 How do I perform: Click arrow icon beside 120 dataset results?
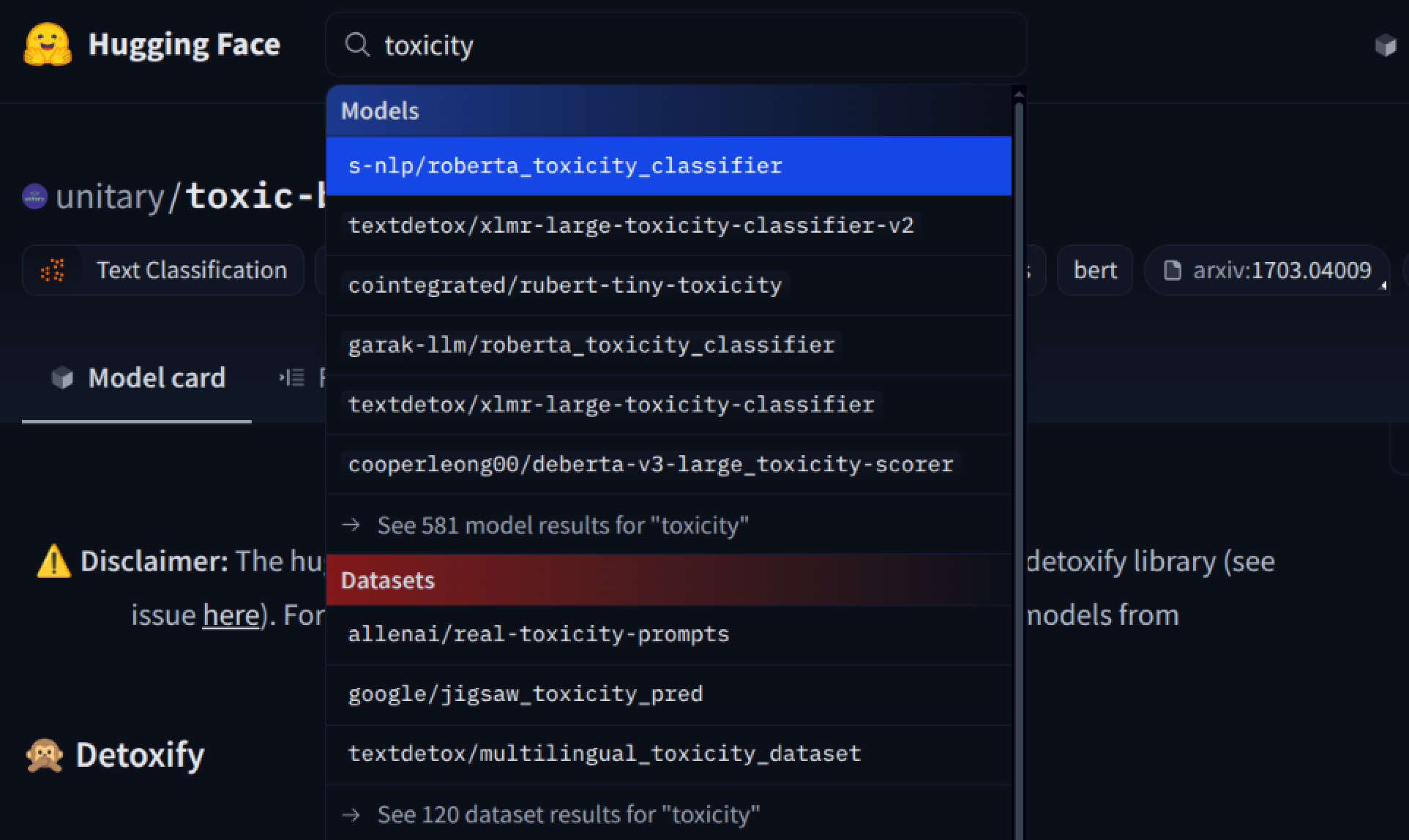tap(351, 814)
